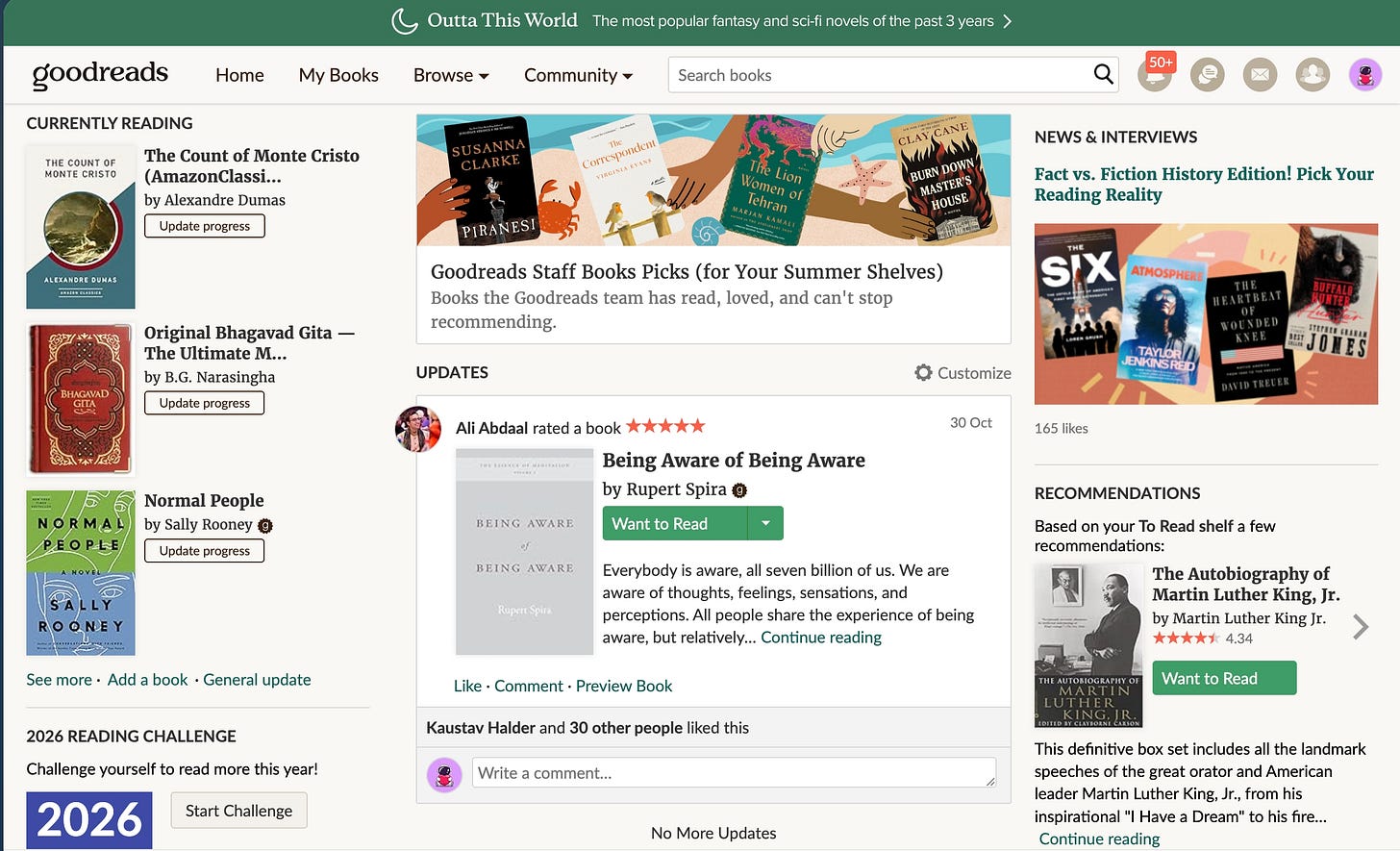Click the Write a comment field
The height and width of the screenshot is (851, 1400).
coord(734,772)
